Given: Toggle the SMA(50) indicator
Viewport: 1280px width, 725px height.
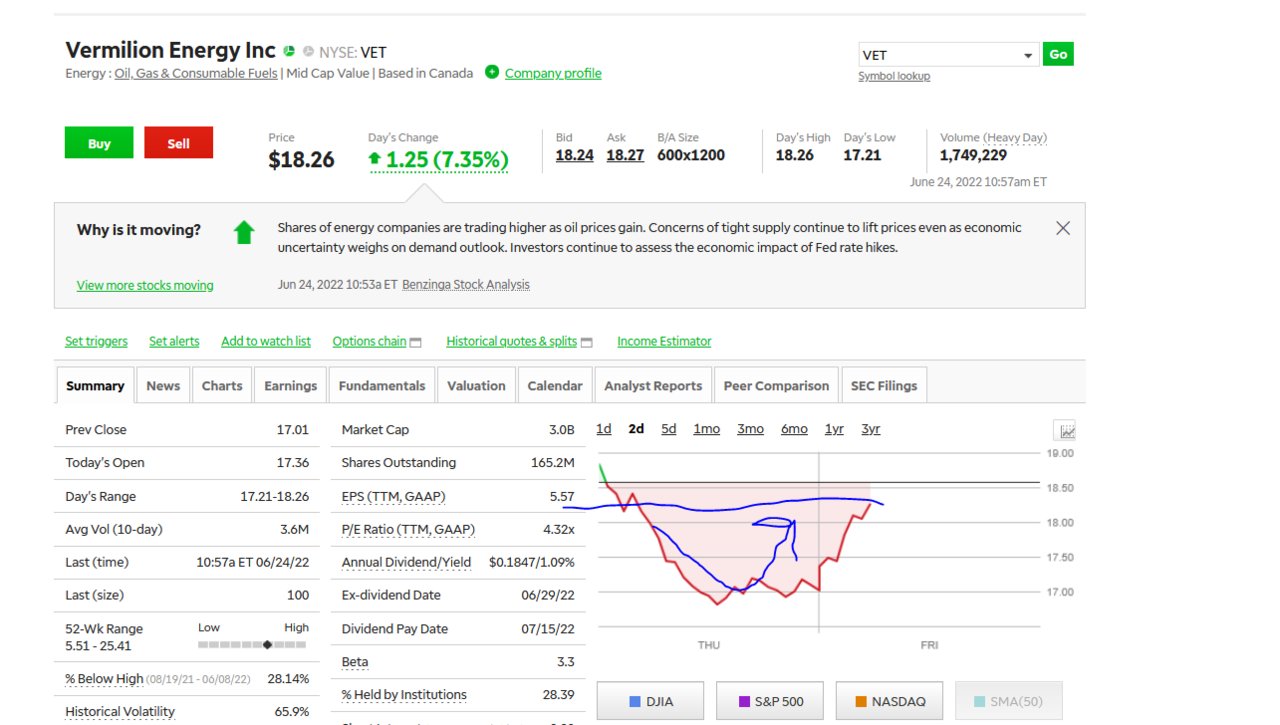Looking at the screenshot, I should point(1008,701).
